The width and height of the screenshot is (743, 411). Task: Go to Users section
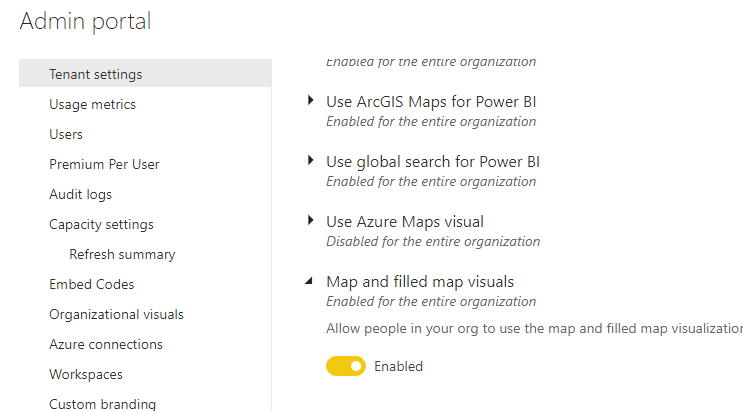(66, 134)
